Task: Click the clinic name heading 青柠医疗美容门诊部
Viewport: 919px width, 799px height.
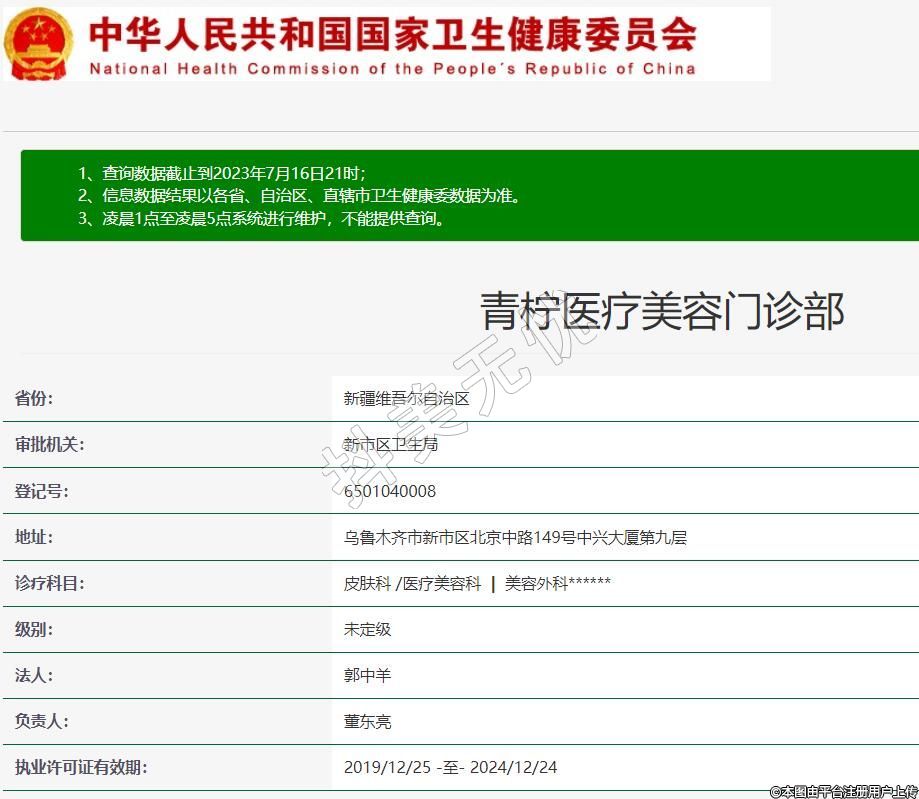Action: pos(662,311)
